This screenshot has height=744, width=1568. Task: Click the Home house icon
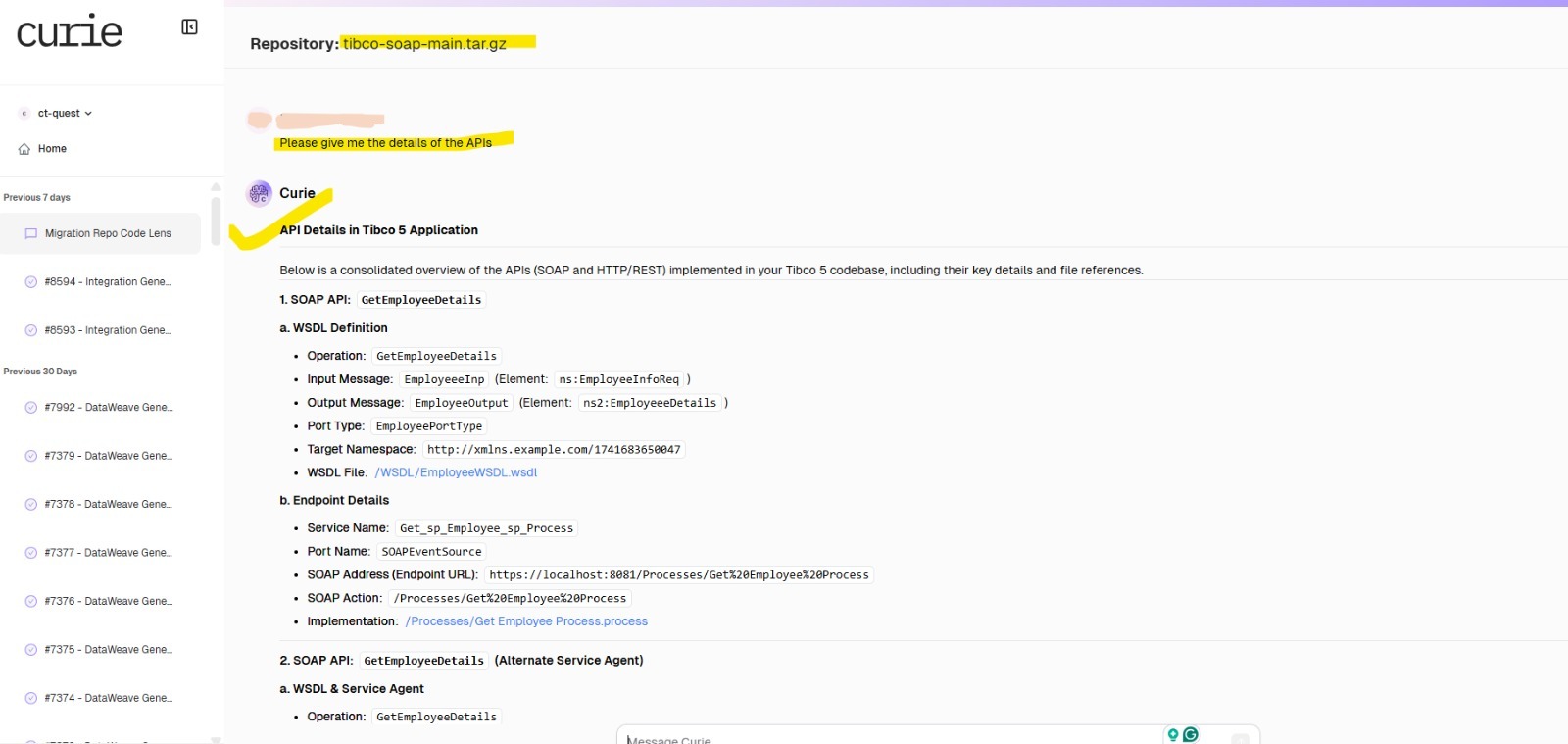coord(24,149)
